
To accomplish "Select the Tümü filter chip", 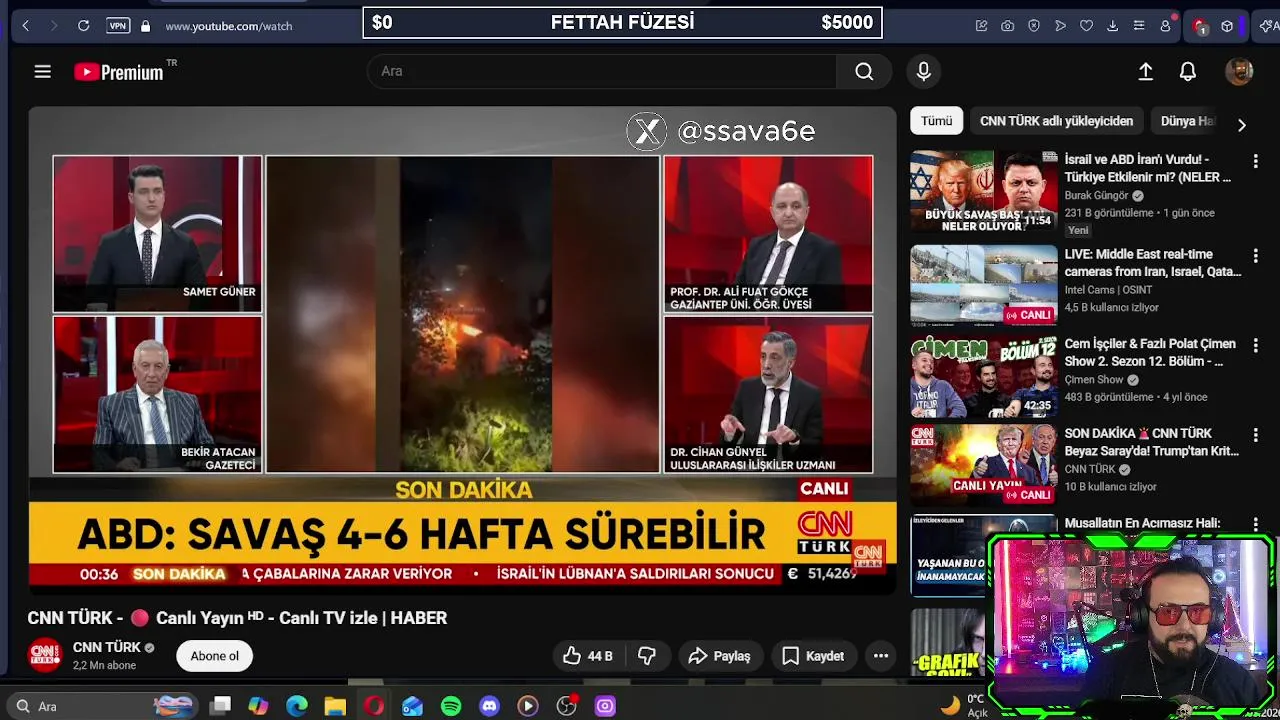I will click(x=937, y=121).
